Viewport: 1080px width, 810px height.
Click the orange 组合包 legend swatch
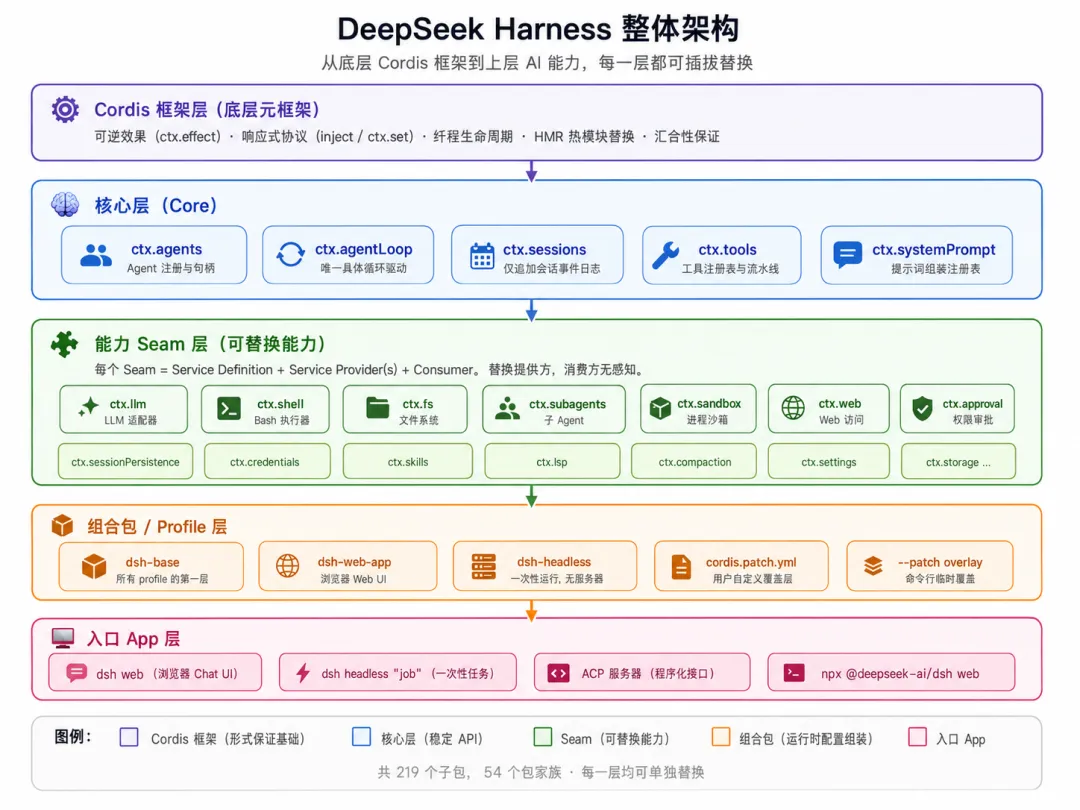[721, 737]
